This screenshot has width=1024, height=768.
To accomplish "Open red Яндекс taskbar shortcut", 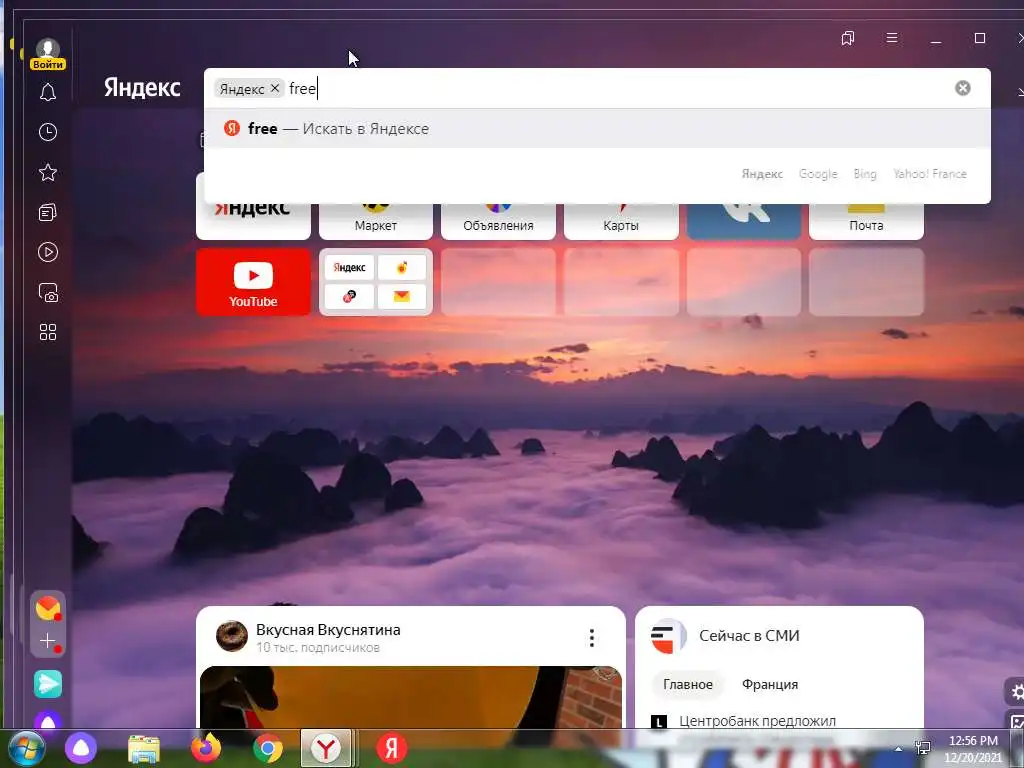I will pos(392,748).
